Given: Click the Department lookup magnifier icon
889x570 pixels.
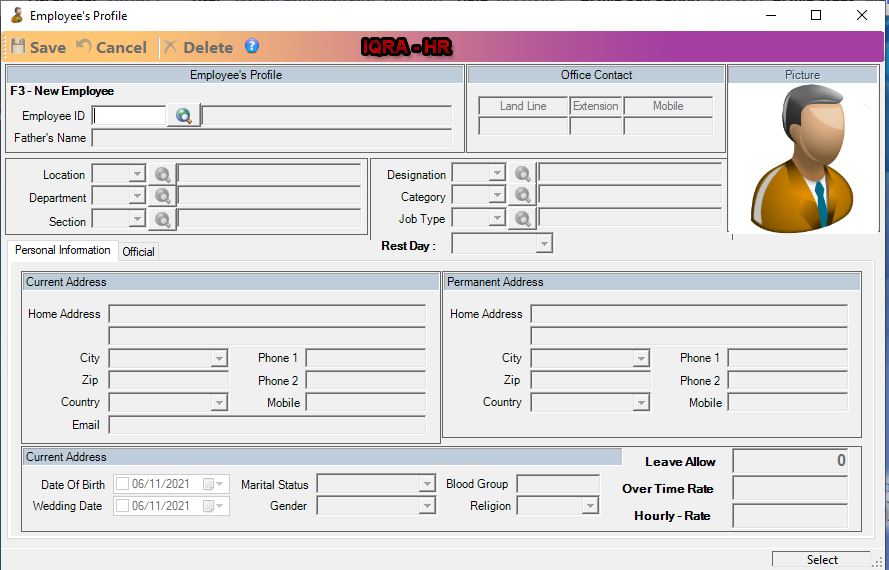Looking at the screenshot, I should click(162, 197).
